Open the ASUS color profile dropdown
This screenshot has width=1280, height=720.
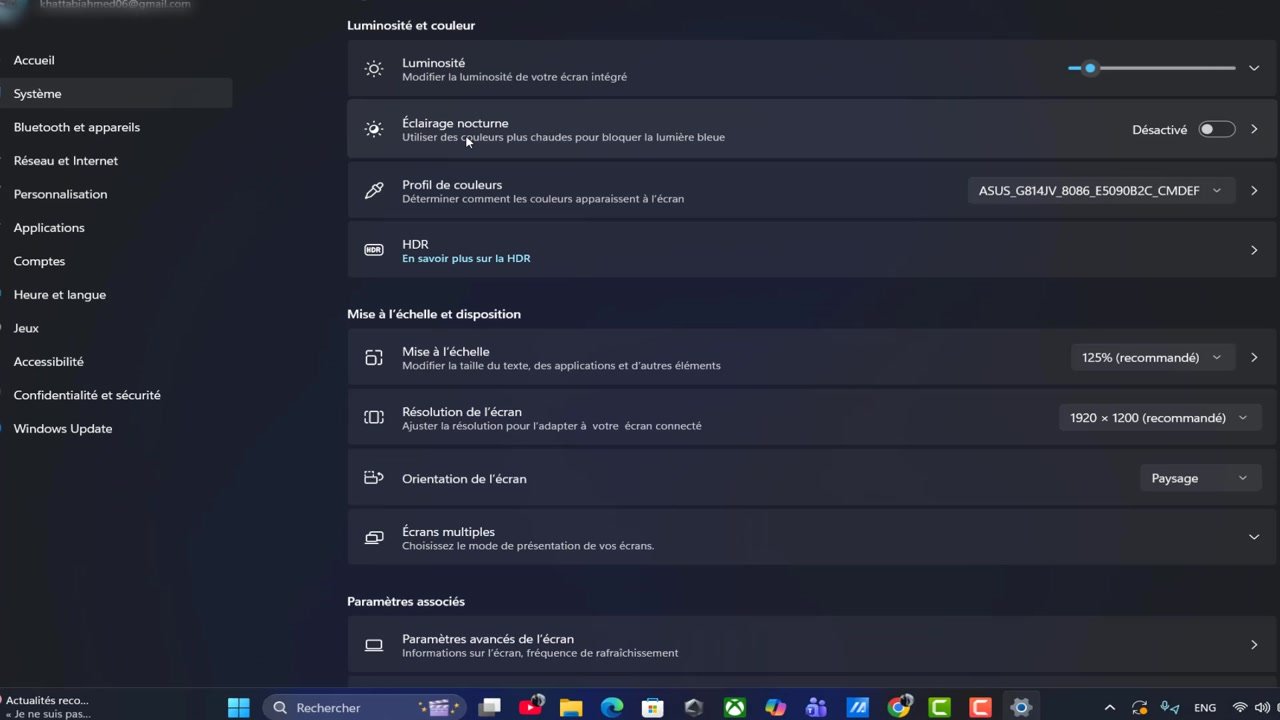pos(1101,190)
